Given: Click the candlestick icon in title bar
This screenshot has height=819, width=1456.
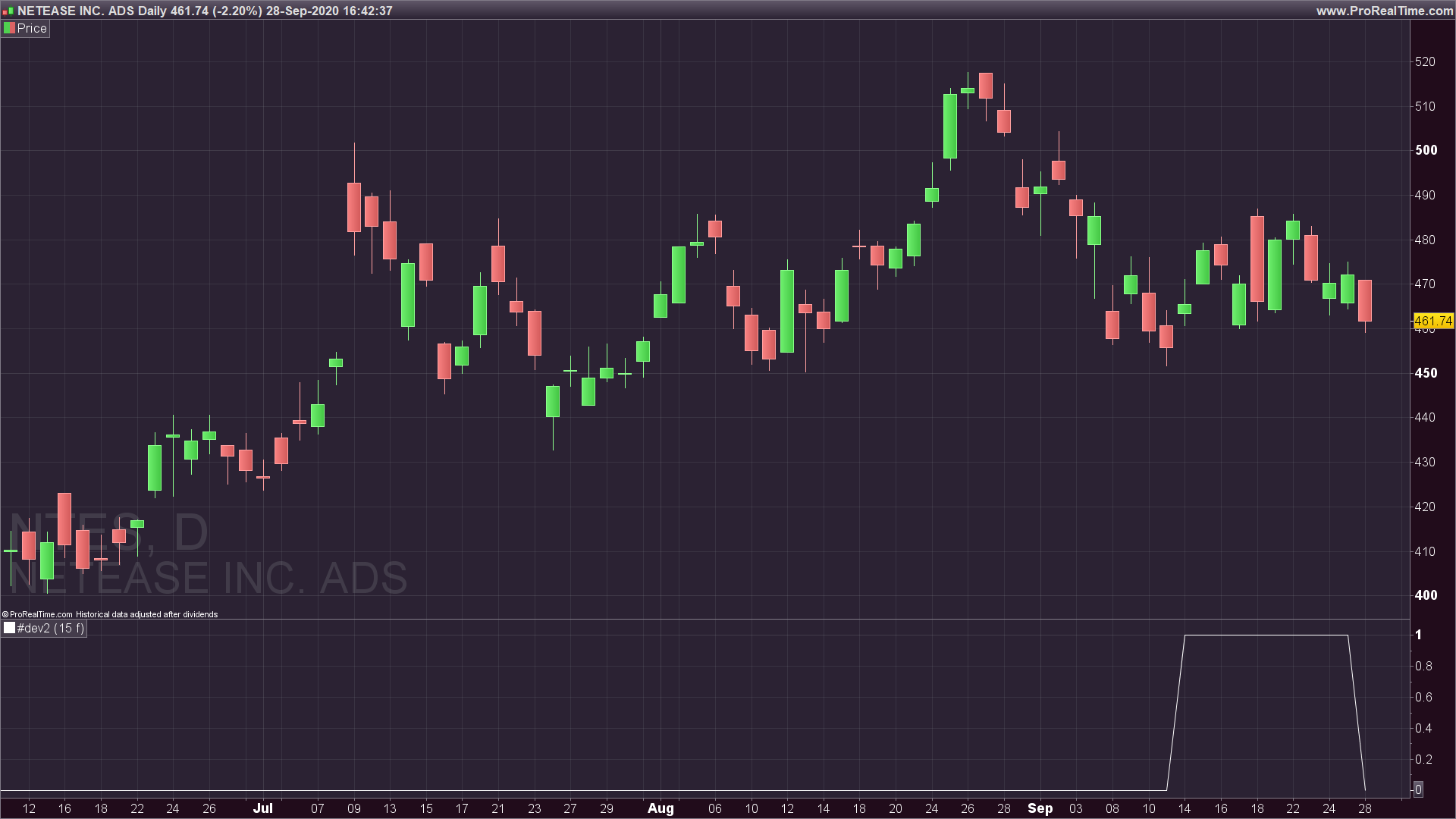Looking at the screenshot, I should pyautogui.click(x=8, y=11).
